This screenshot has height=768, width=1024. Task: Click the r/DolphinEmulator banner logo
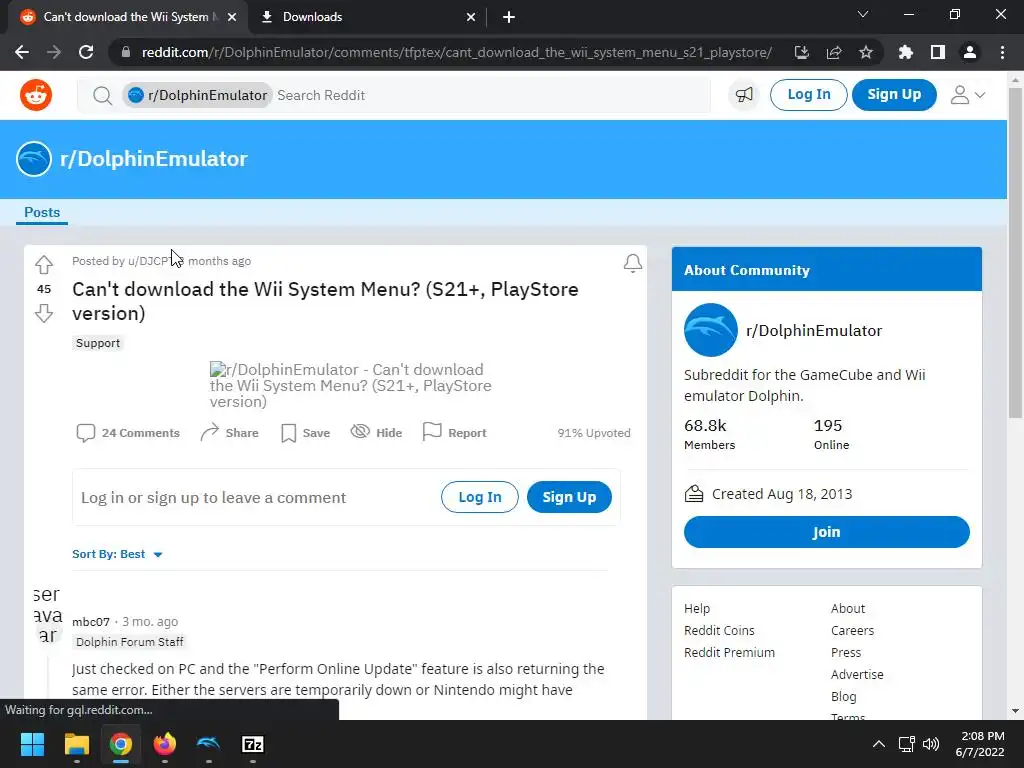[34, 159]
